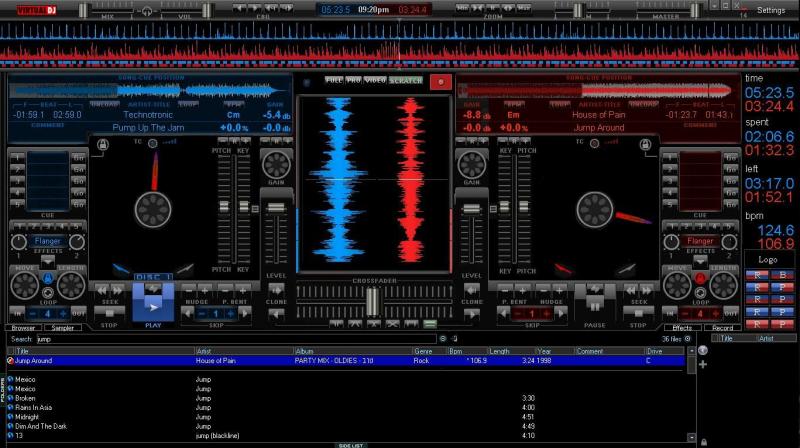Click seek fast-forward arrows on right deck
Image resolution: width=800 pixels, height=448 pixels.
tap(646, 290)
